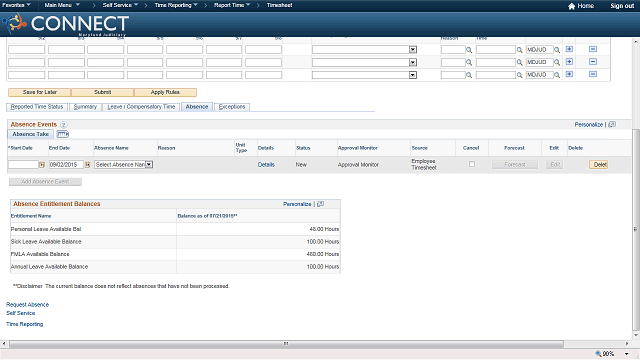Delete the third timesheet row
The width and height of the screenshot is (640, 360).
coord(593,74)
